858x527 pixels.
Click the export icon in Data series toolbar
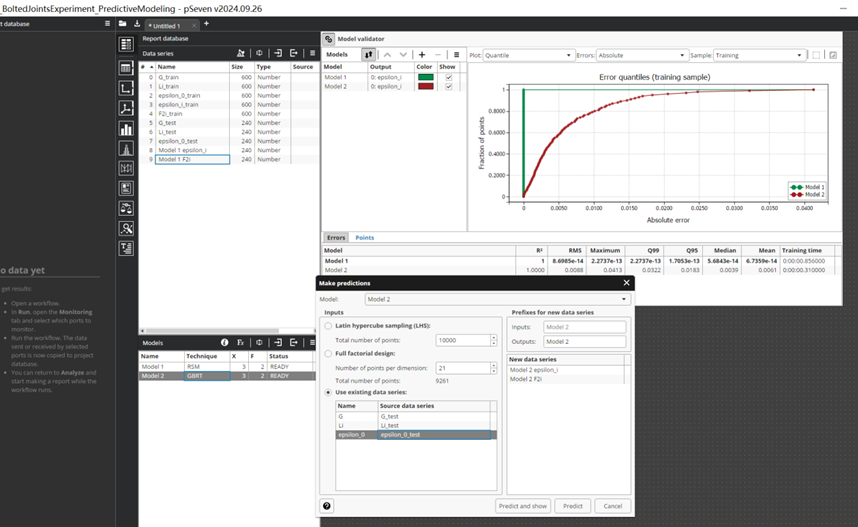pyautogui.click(x=294, y=53)
